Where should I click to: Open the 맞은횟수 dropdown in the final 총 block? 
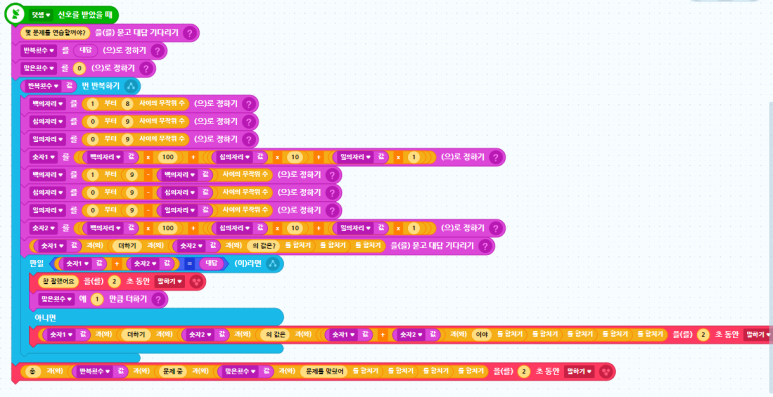click(241, 371)
